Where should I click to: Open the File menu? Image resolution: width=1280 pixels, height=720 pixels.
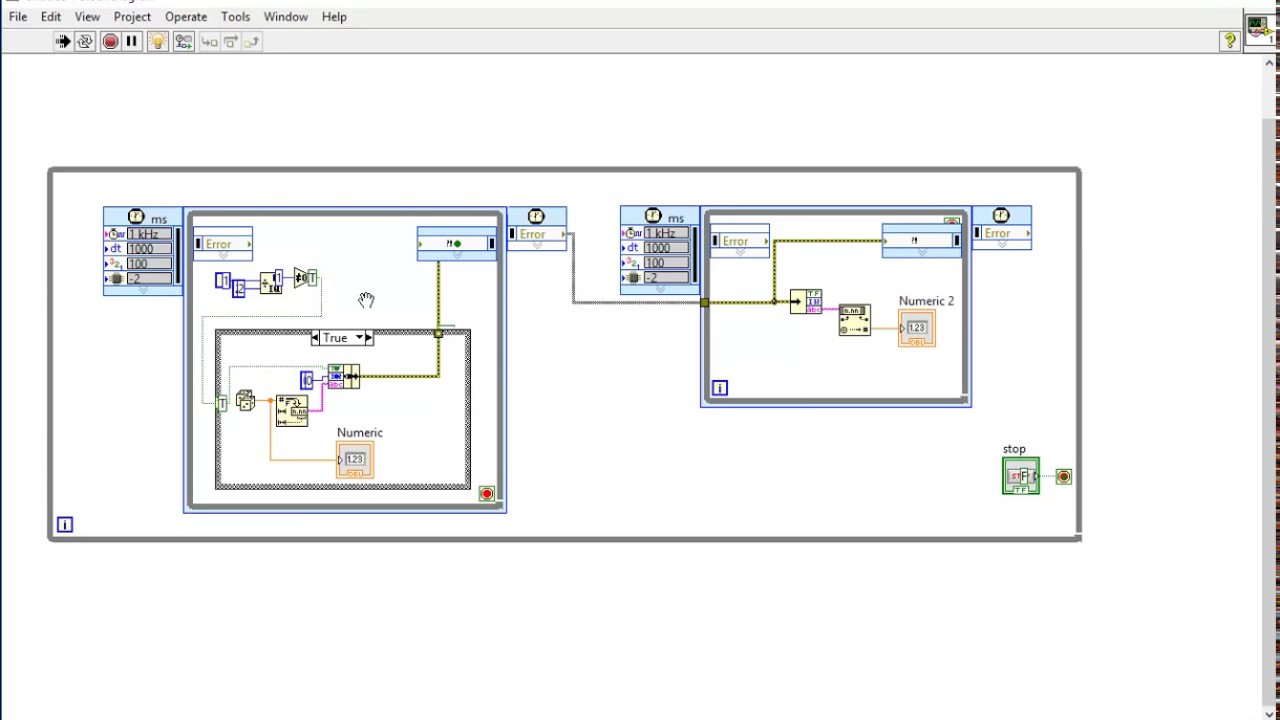(18, 16)
